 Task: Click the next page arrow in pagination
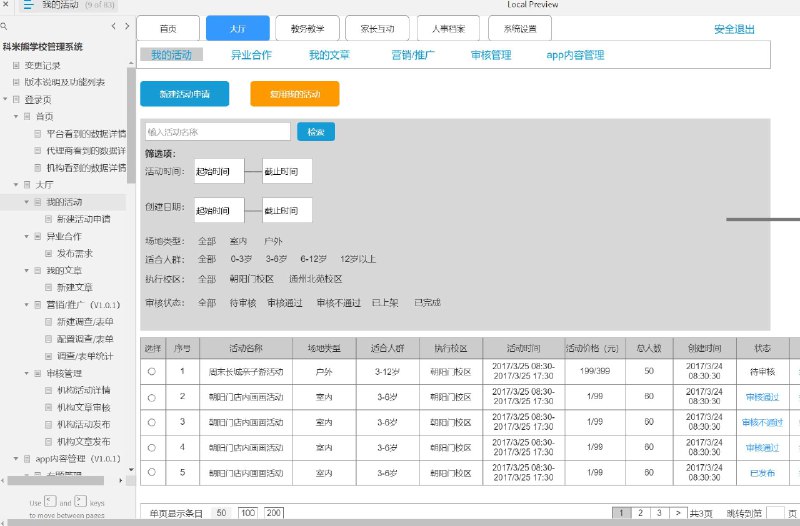[x=678, y=513]
